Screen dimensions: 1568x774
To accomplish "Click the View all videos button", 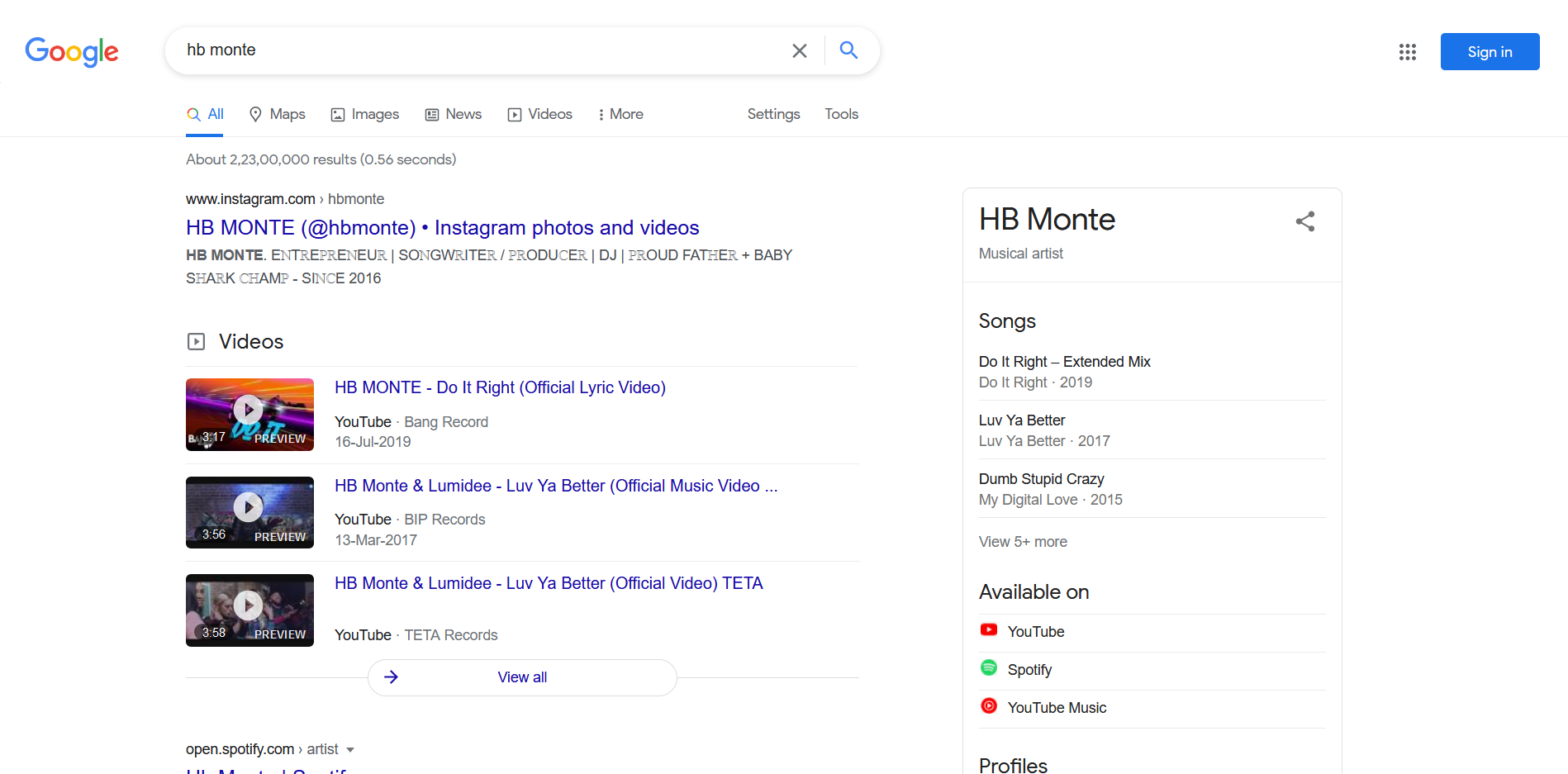I will [x=522, y=677].
